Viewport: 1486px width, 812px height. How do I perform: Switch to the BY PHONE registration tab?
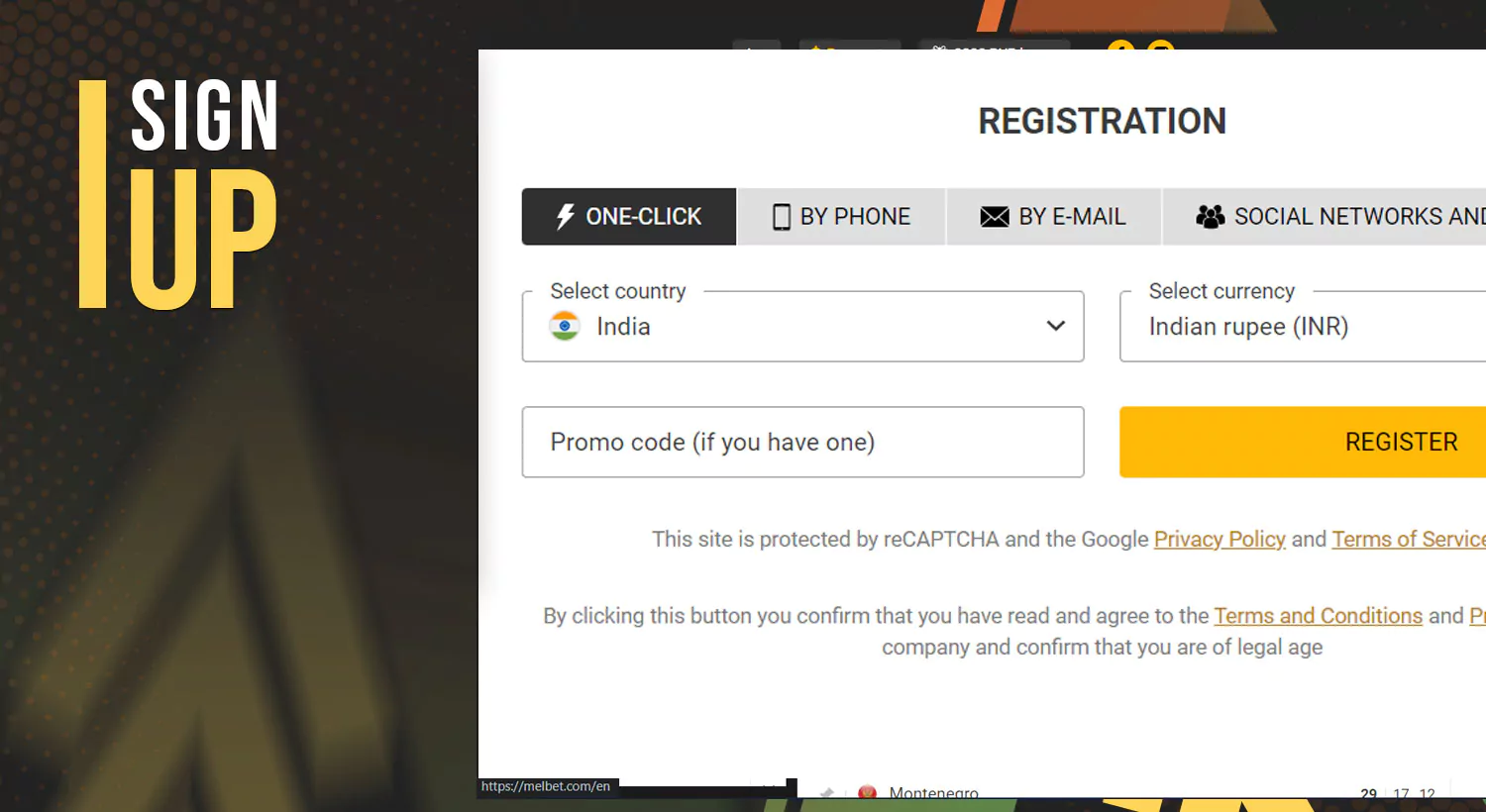click(841, 216)
